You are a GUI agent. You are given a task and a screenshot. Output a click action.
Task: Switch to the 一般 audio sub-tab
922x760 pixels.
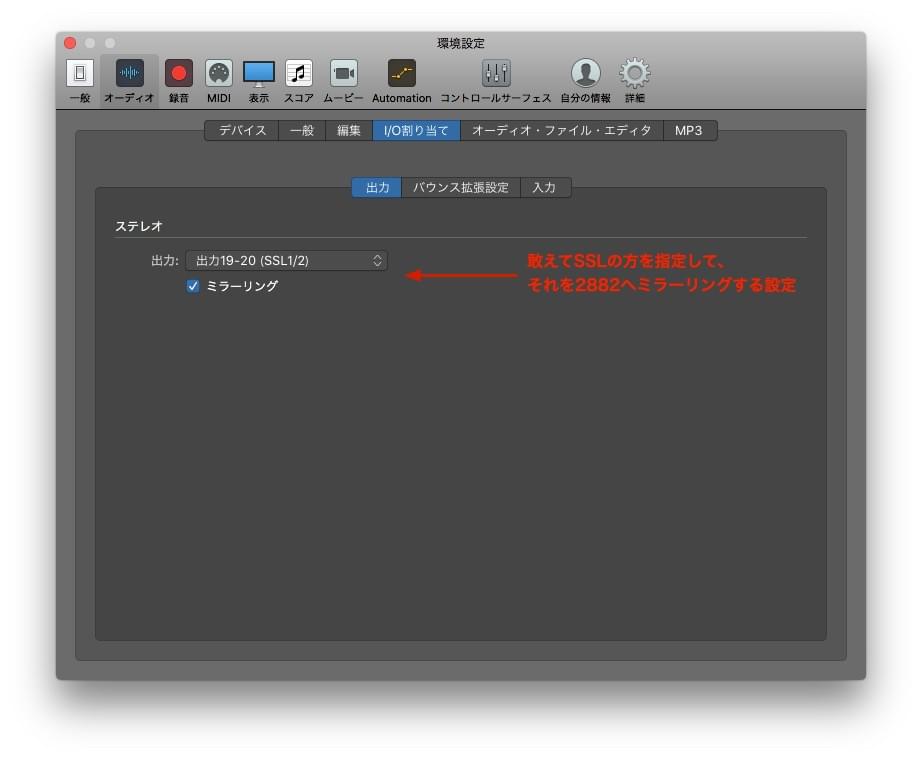302,131
